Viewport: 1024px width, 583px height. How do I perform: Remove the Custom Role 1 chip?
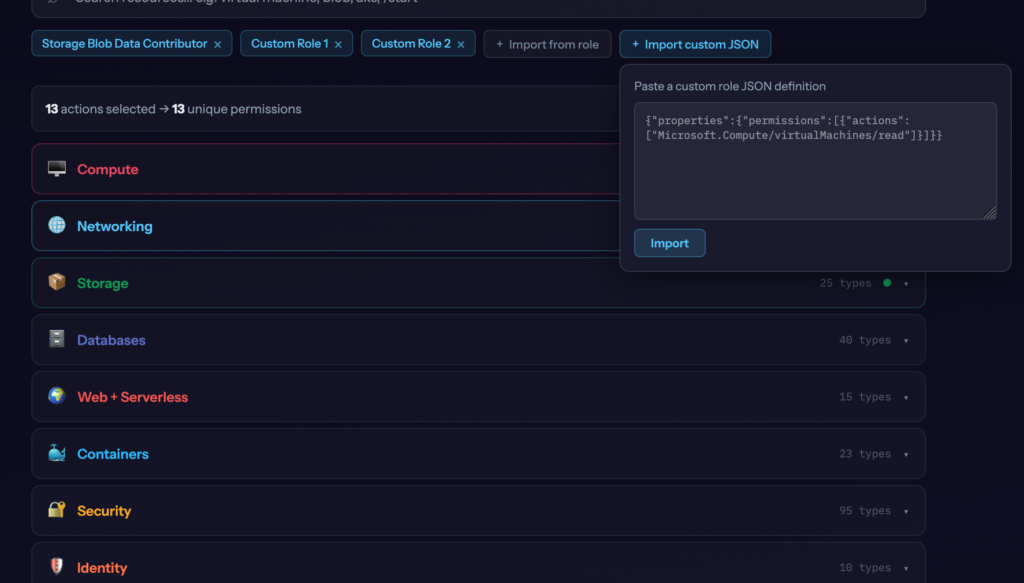point(338,45)
